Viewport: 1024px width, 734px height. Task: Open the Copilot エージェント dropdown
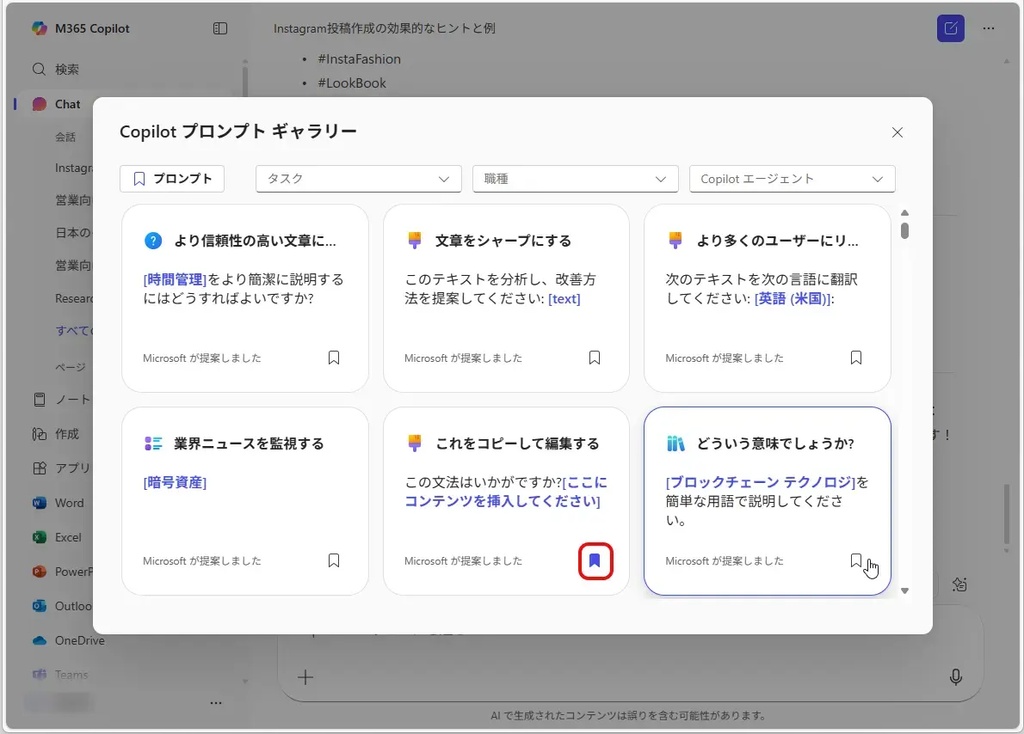[792, 179]
